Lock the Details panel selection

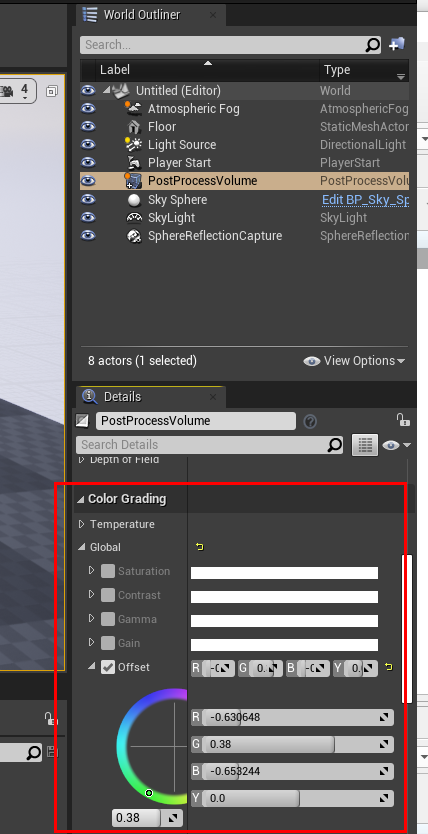point(403,420)
